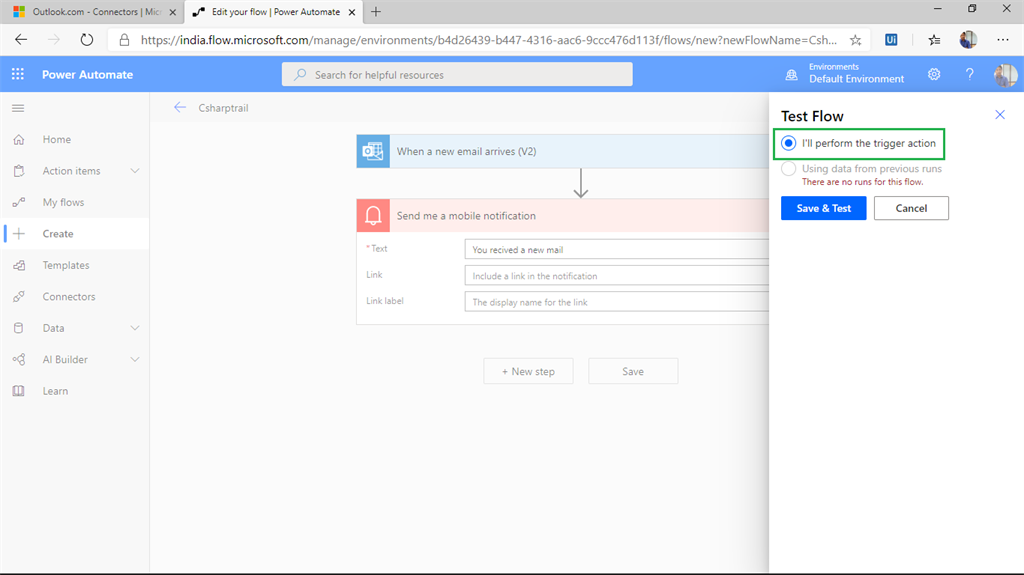Image resolution: width=1024 pixels, height=575 pixels.
Task: Open help question mark icon
Action: [x=970, y=74]
